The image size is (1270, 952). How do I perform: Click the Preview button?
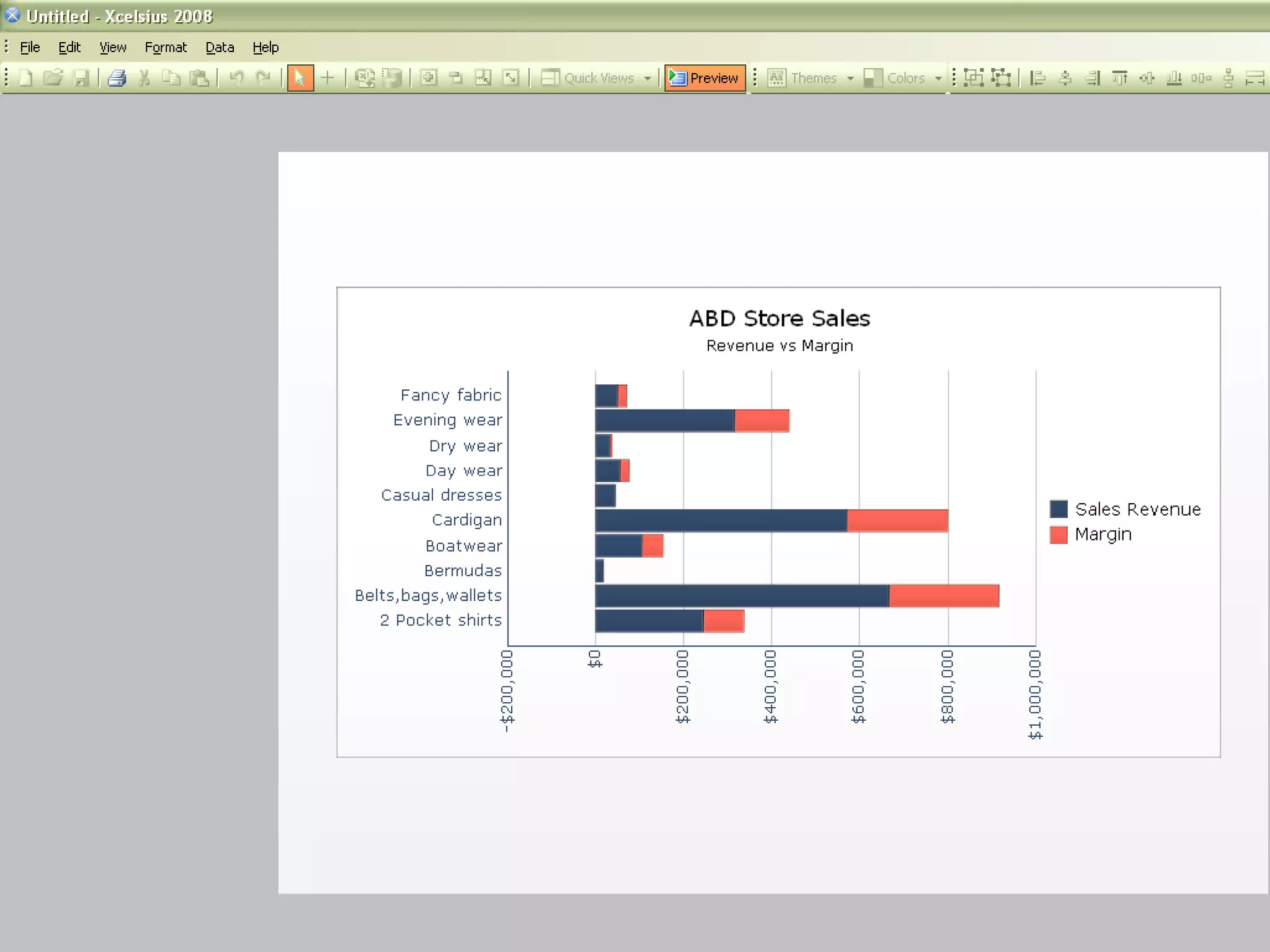pos(705,78)
